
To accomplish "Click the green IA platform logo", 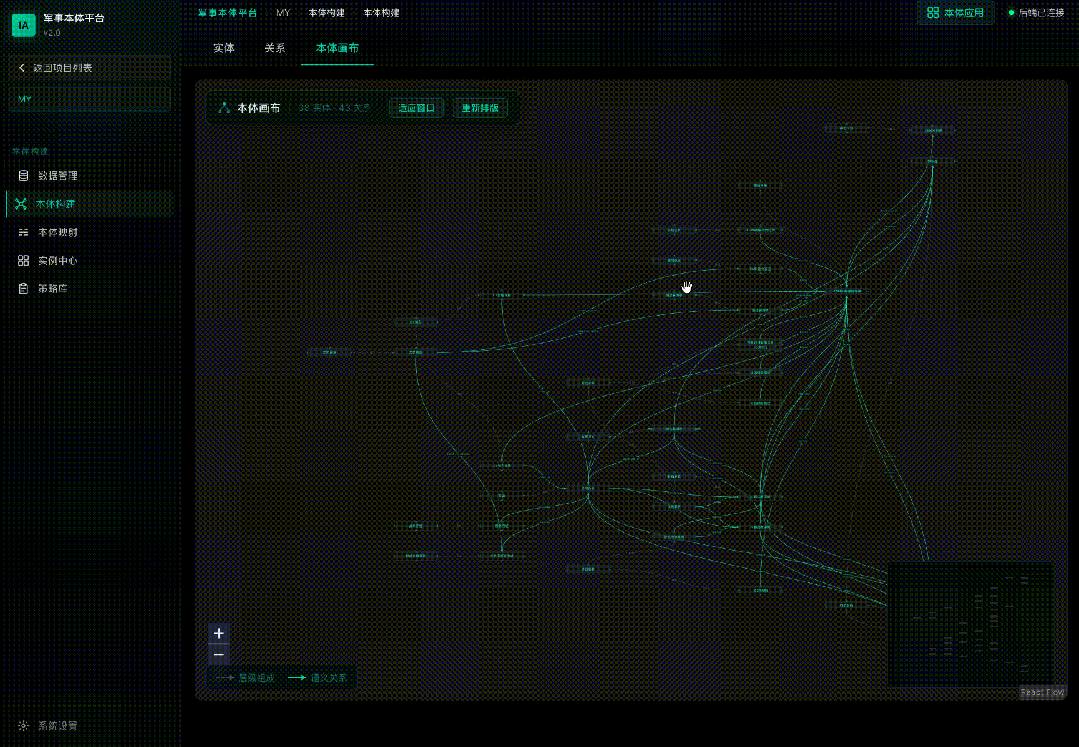I will tap(24, 25).
